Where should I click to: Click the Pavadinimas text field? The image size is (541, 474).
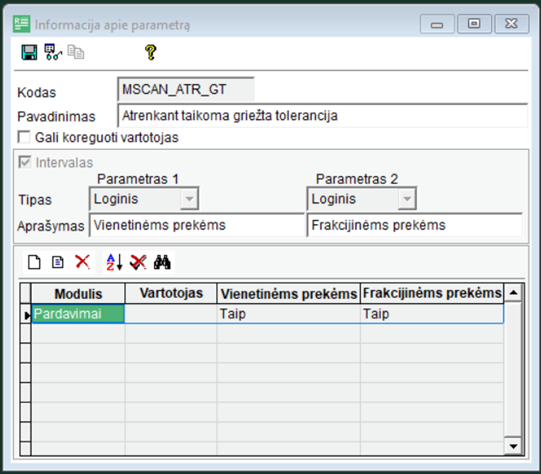pos(323,116)
